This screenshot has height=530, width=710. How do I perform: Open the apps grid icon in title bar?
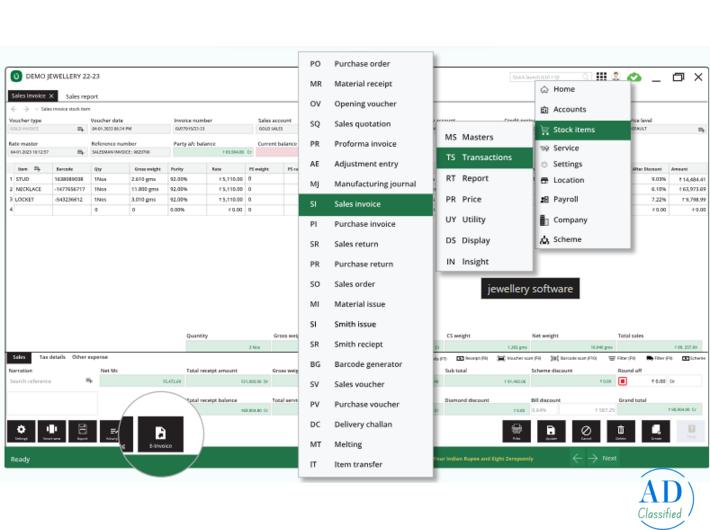(x=601, y=77)
